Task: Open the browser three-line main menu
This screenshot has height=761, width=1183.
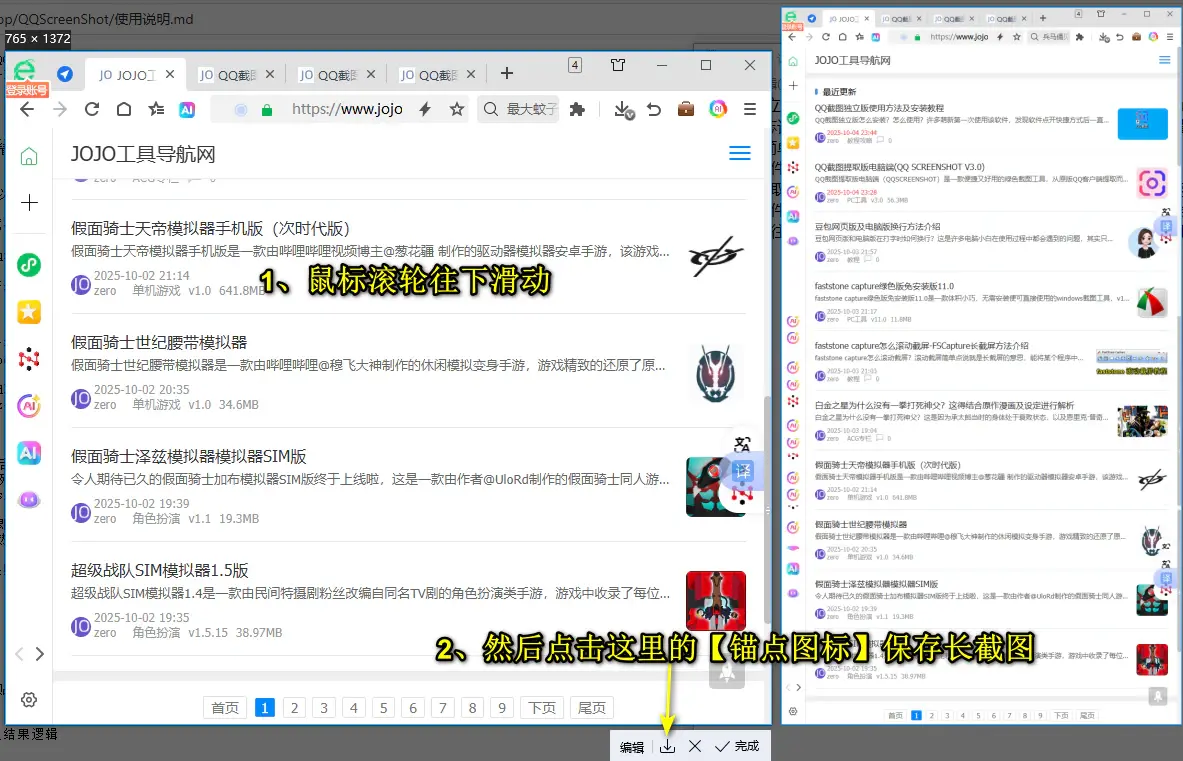Action: pyautogui.click(x=749, y=110)
